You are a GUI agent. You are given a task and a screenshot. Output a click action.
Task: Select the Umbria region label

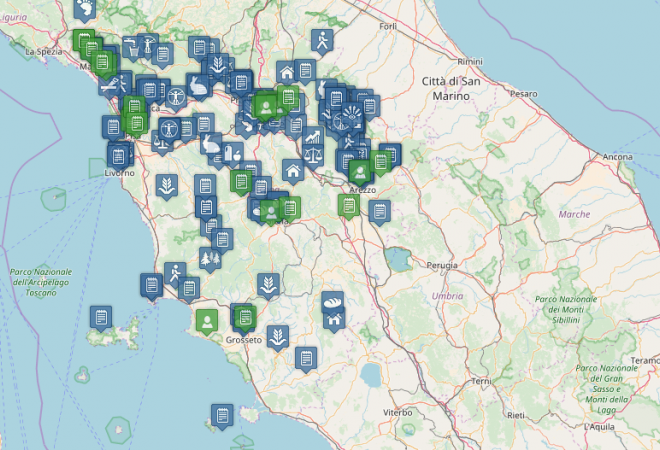[447, 296]
